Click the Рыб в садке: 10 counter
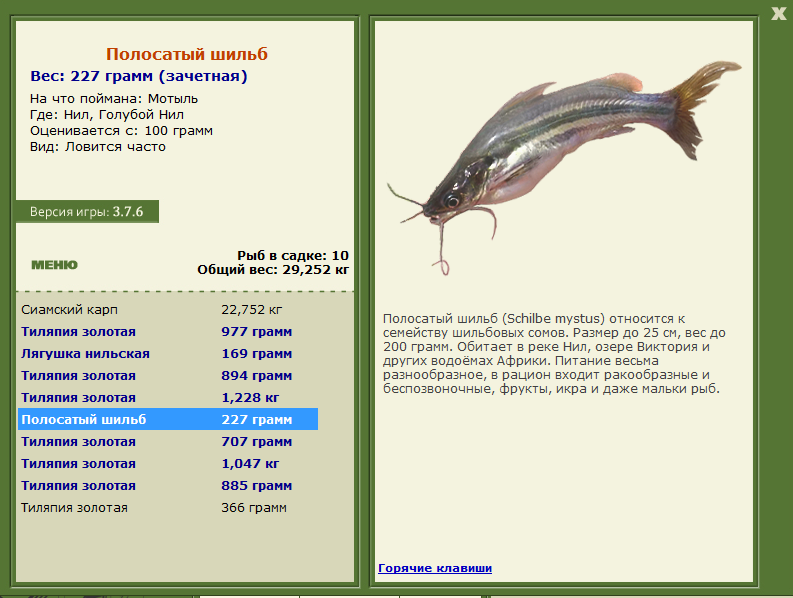Screen dimensions: 793x598 point(293,255)
